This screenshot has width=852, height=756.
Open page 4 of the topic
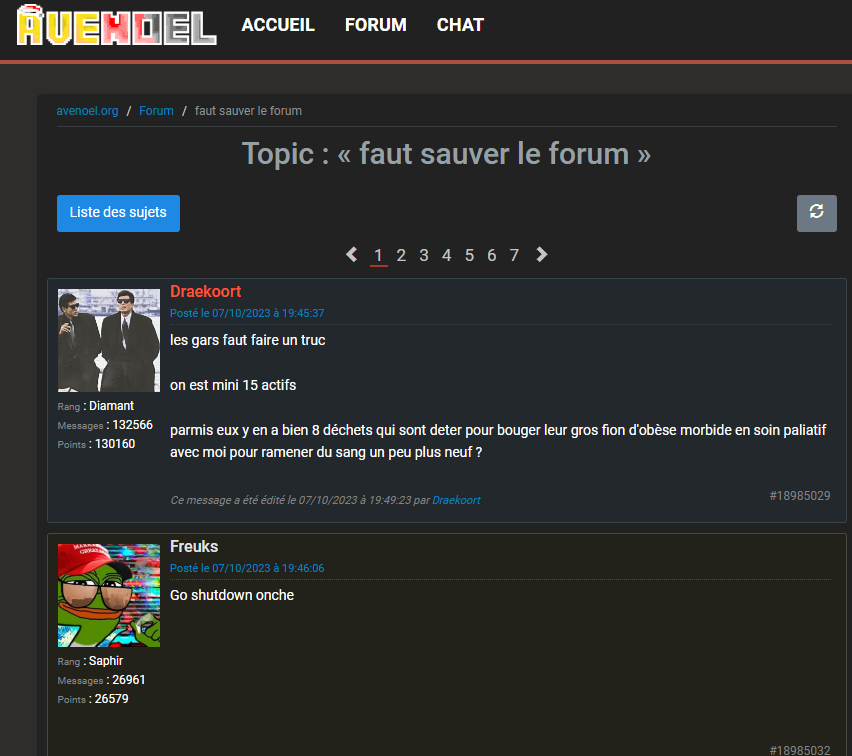(447, 255)
